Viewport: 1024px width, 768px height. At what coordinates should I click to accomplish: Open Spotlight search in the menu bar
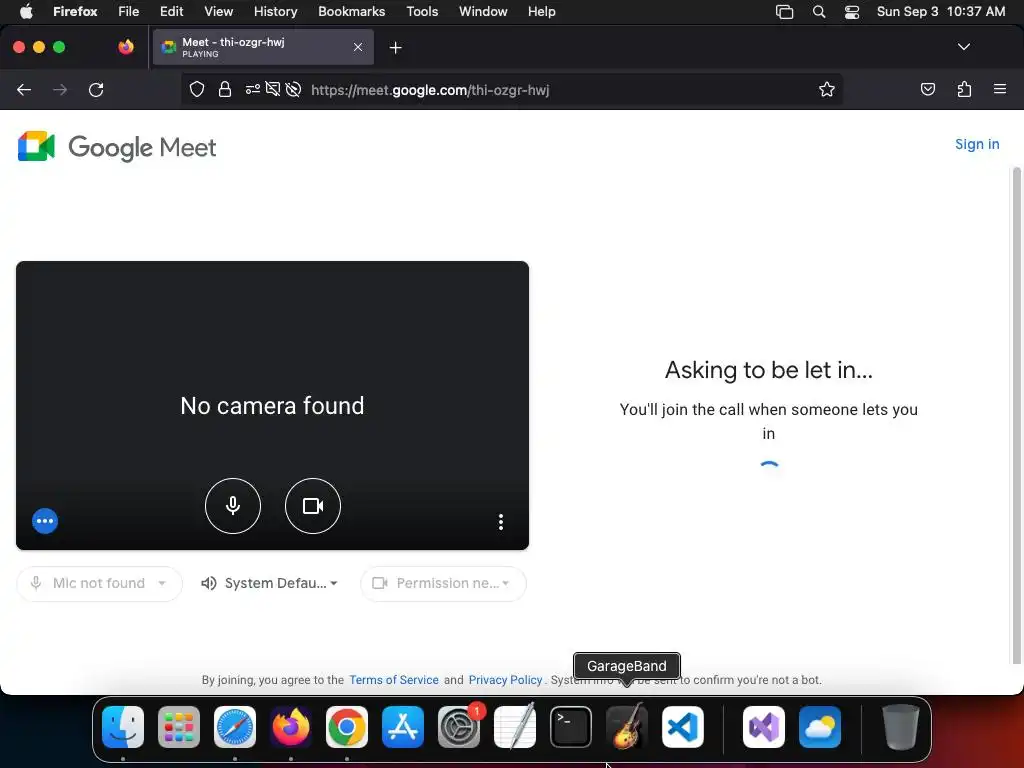click(x=818, y=12)
